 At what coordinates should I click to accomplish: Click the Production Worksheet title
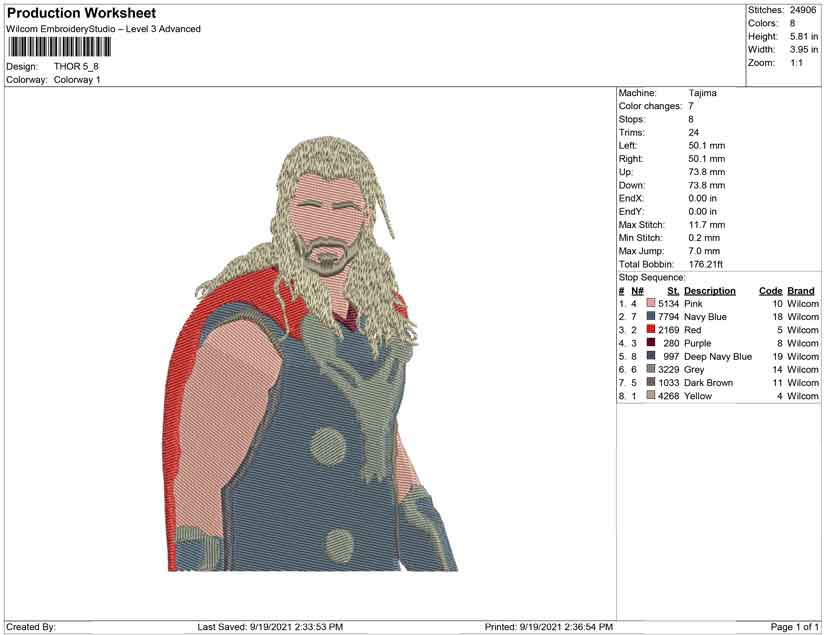[x=81, y=13]
